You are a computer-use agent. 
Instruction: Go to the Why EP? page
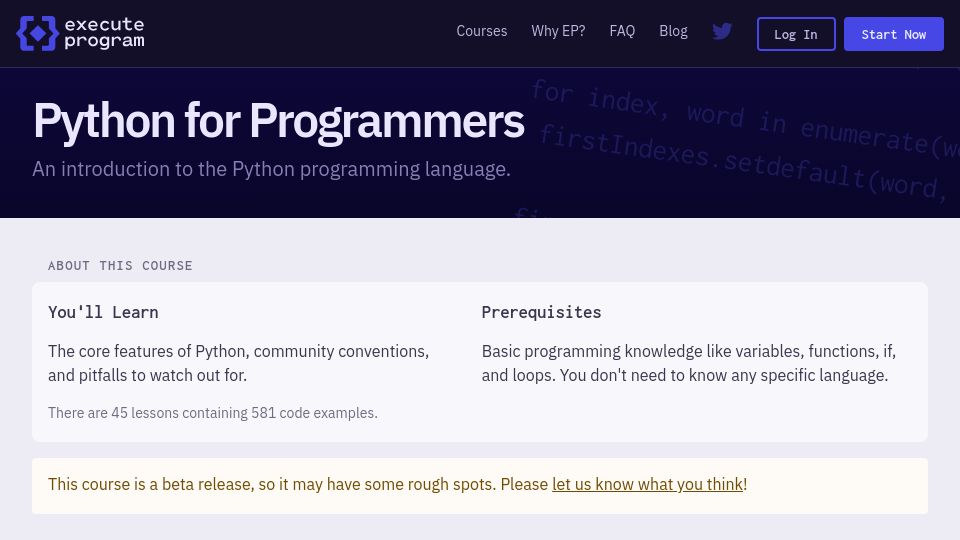[558, 31]
